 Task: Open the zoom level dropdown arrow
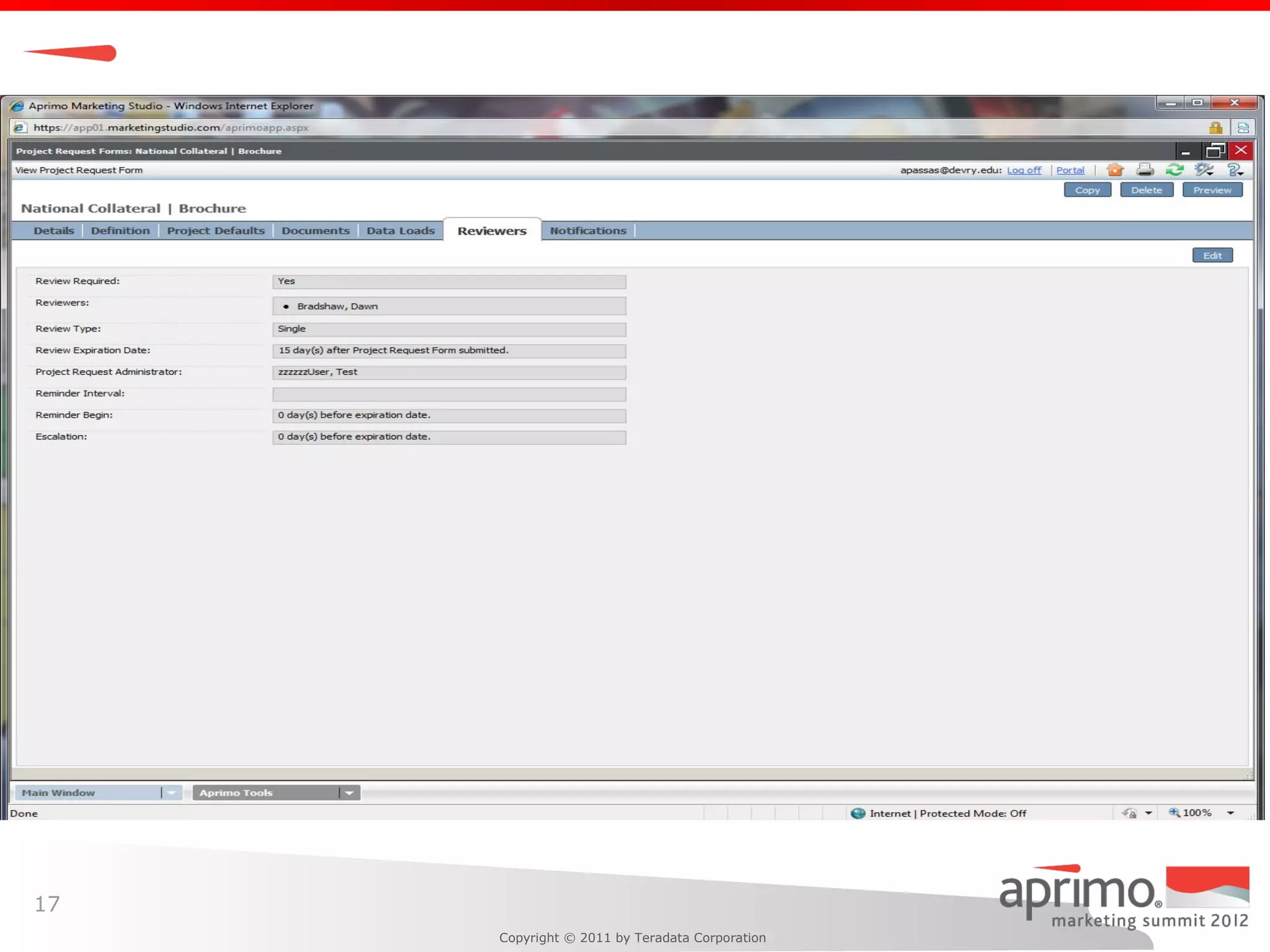tap(1230, 813)
